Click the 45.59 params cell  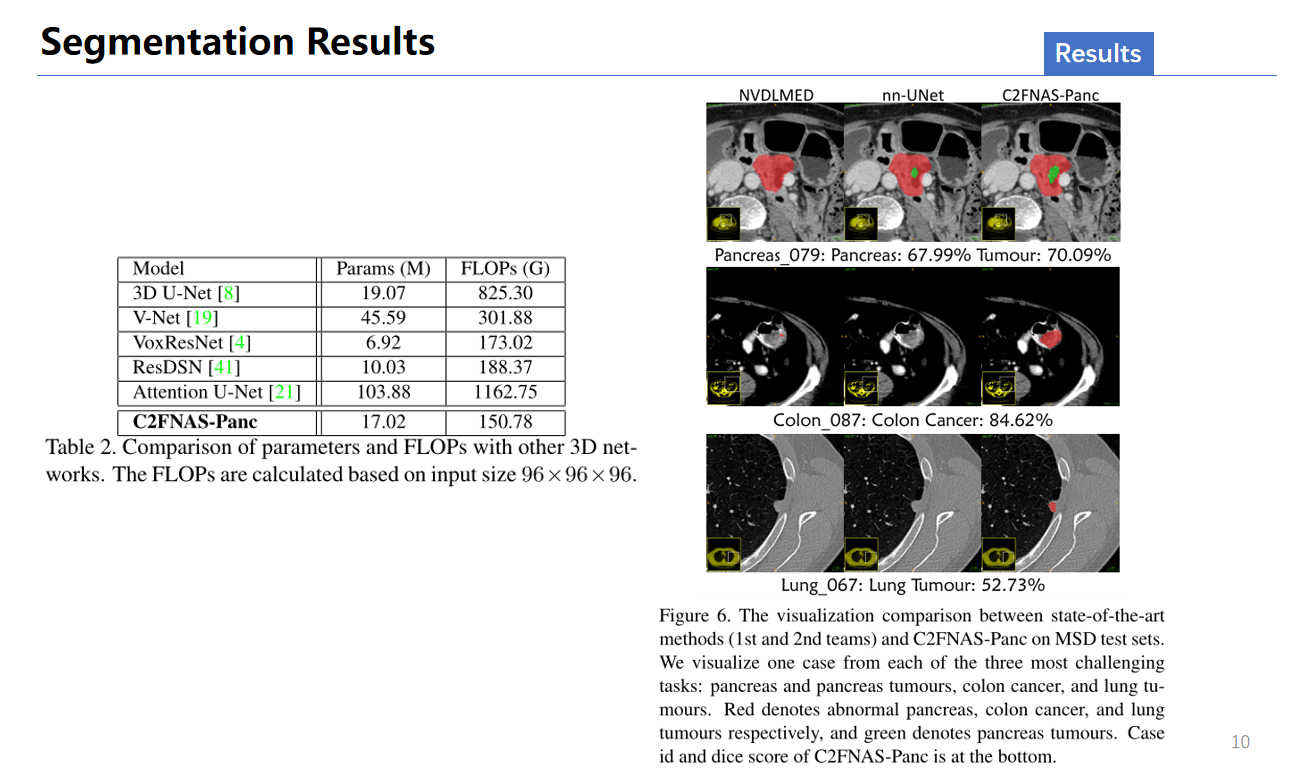383,318
